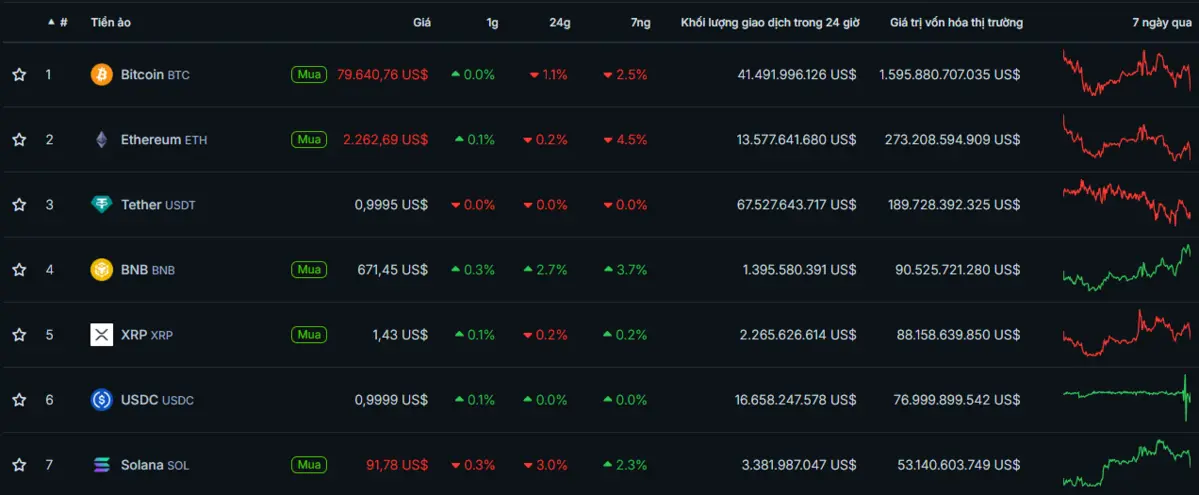Click Tether price 0,9995 US$
The width and height of the screenshot is (1199, 495).
tap(392, 205)
